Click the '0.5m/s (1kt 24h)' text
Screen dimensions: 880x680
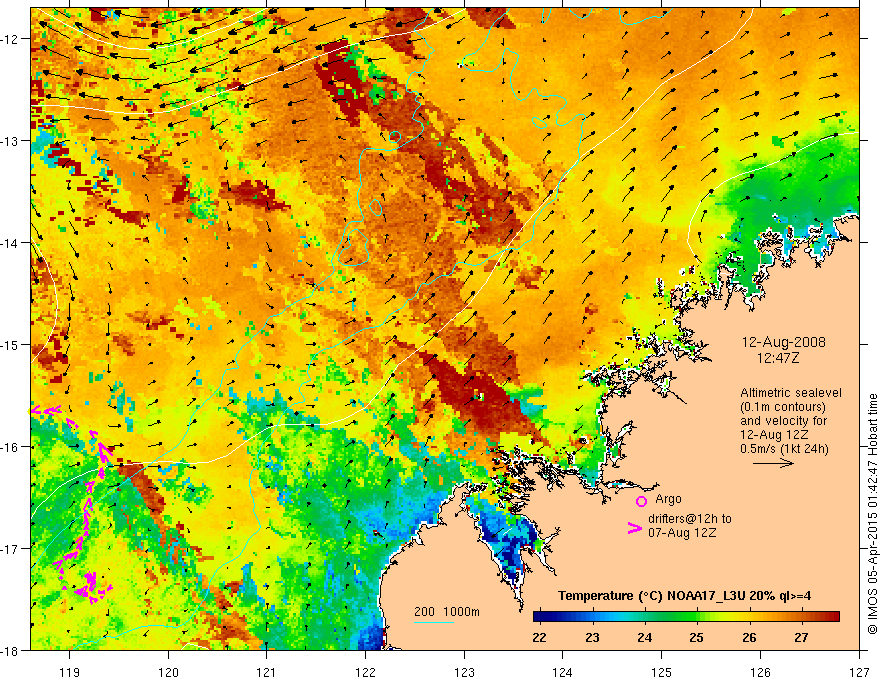pyautogui.click(x=784, y=448)
